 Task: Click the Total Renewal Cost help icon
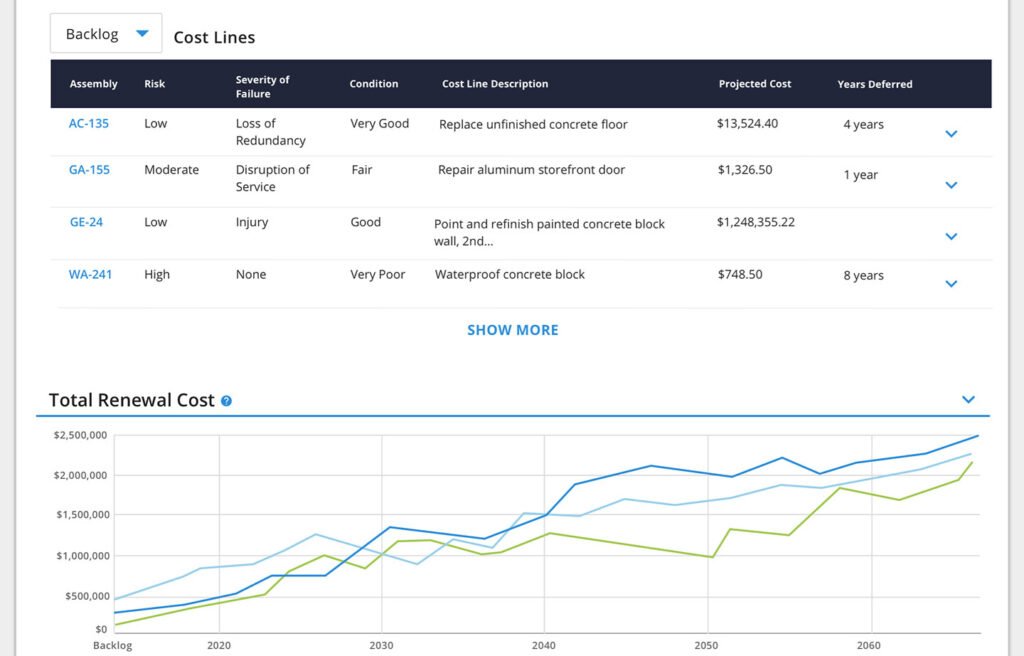click(227, 401)
